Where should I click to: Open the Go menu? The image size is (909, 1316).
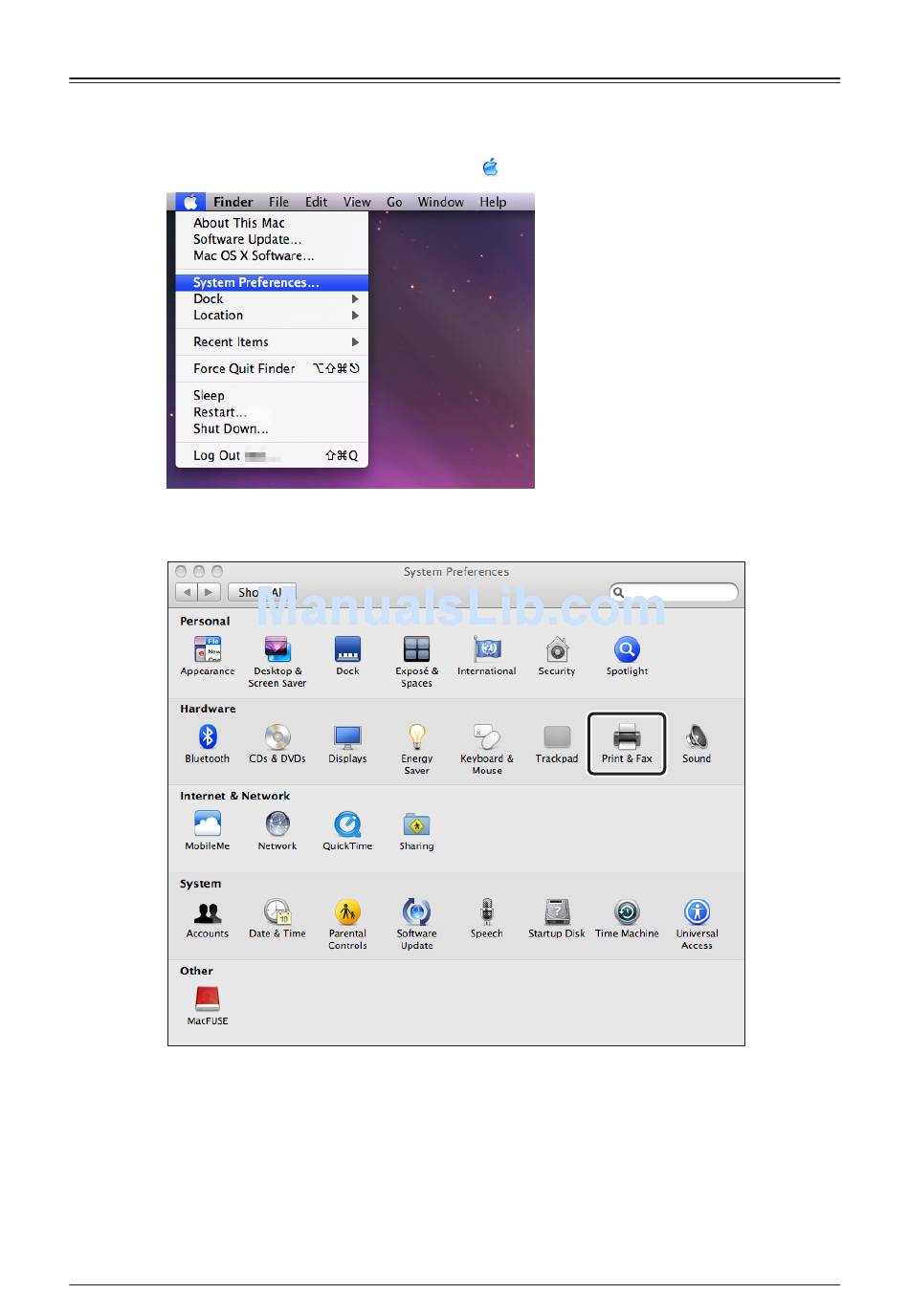(x=394, y=202)
